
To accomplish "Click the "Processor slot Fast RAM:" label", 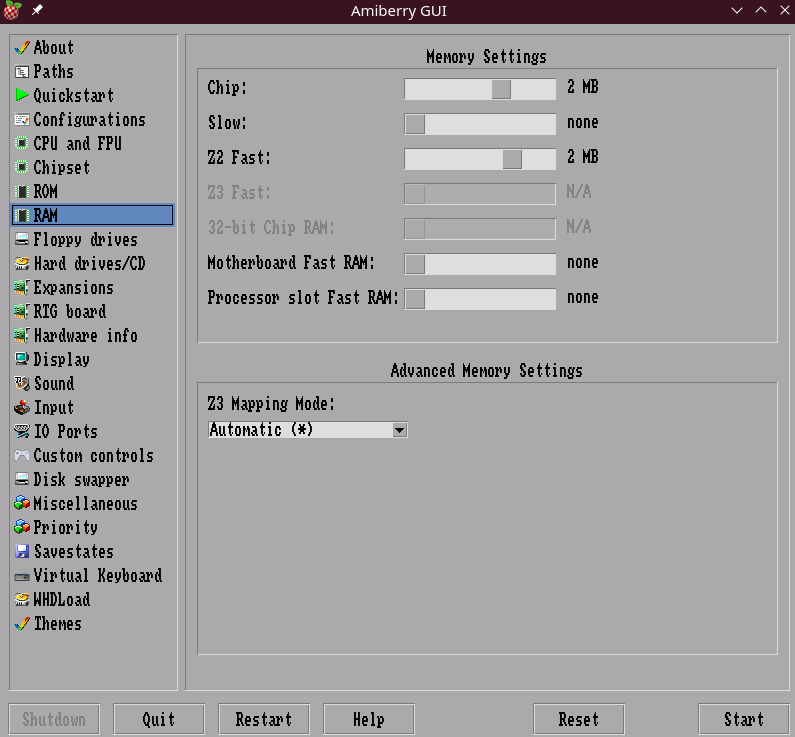I will [303, 298].
